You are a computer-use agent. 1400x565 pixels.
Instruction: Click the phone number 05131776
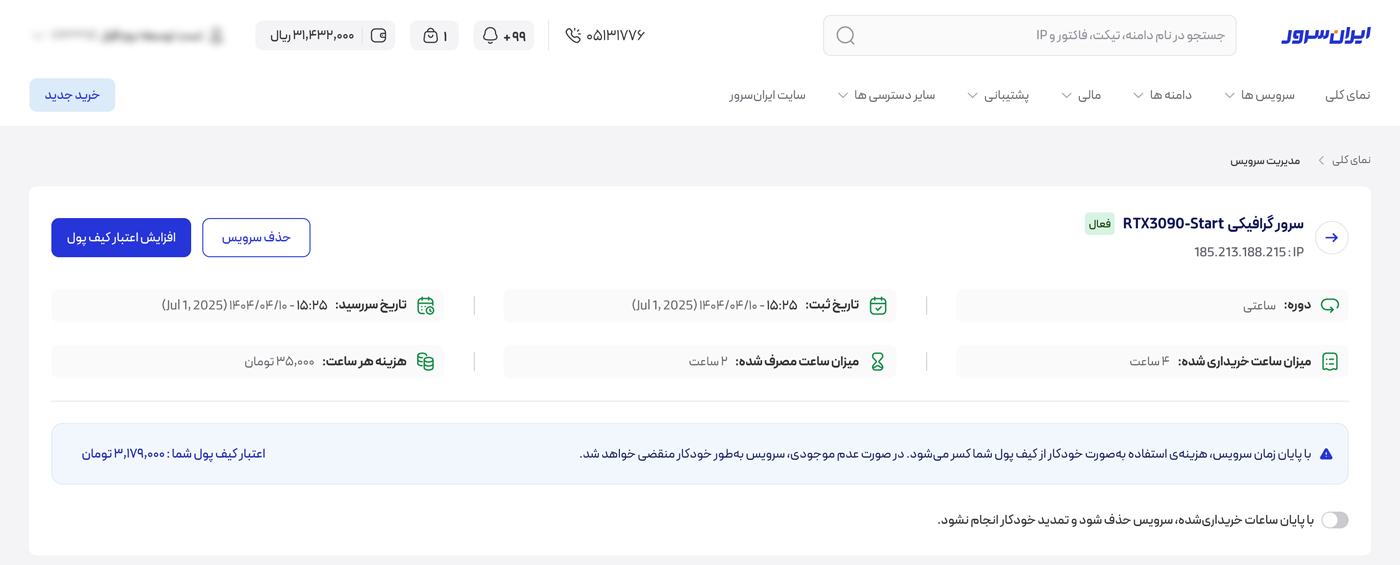pos(616,35)
